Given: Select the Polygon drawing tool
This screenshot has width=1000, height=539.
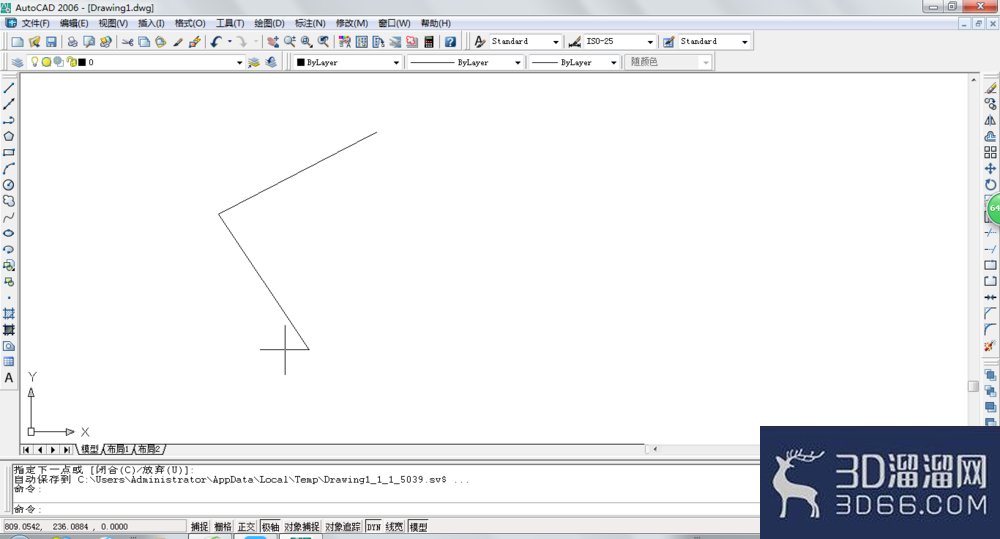Looking at the screenshot, I should point(9,136).
